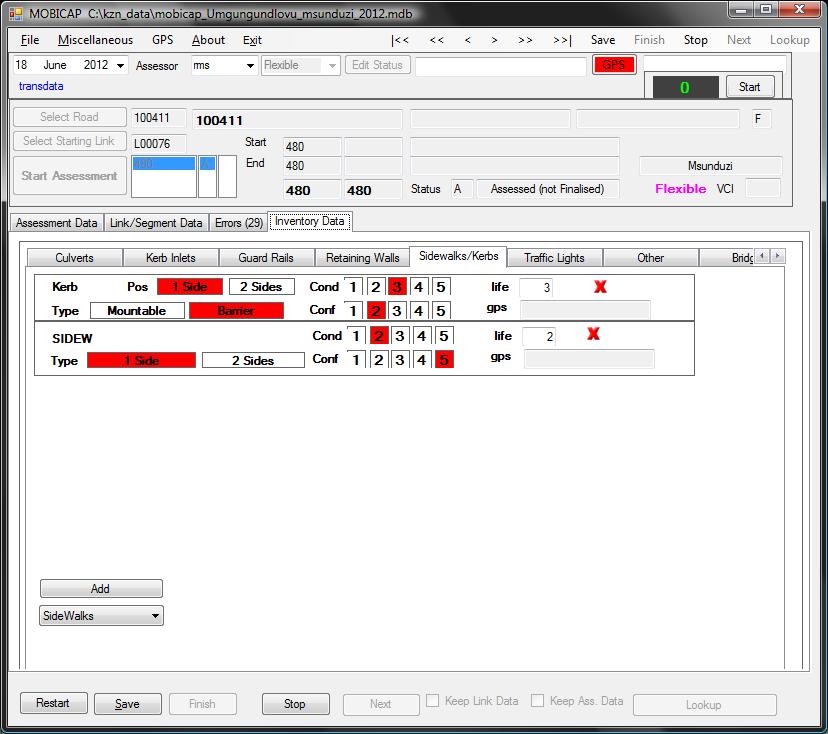Switch to the Traffic Lights tab
The width and height of the screenshot is (828, 734).
pyautogui.click(x=554, y=258)
